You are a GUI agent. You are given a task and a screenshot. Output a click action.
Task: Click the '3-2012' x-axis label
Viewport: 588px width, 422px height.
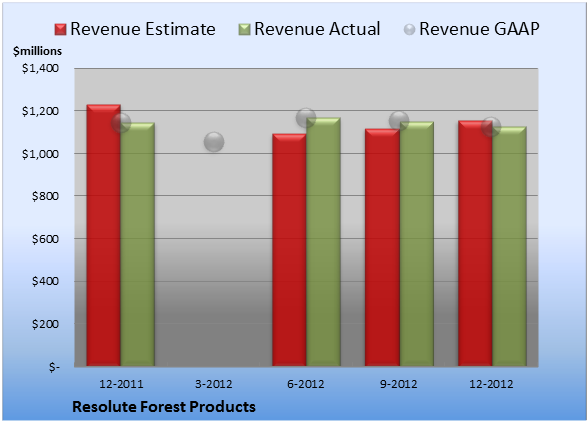pos(214,384)
